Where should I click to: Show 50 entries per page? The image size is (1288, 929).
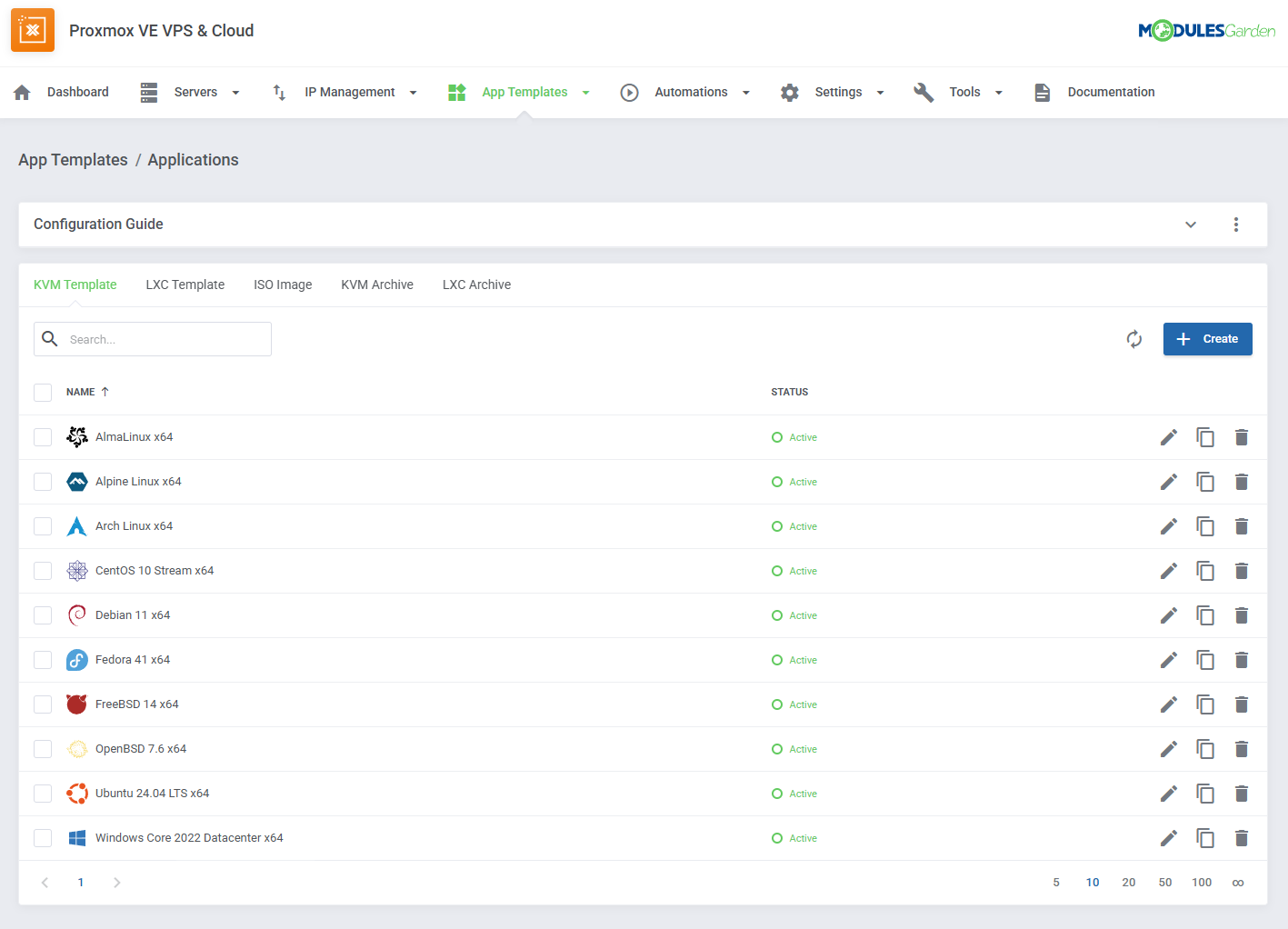click(x=1165, y=883)
